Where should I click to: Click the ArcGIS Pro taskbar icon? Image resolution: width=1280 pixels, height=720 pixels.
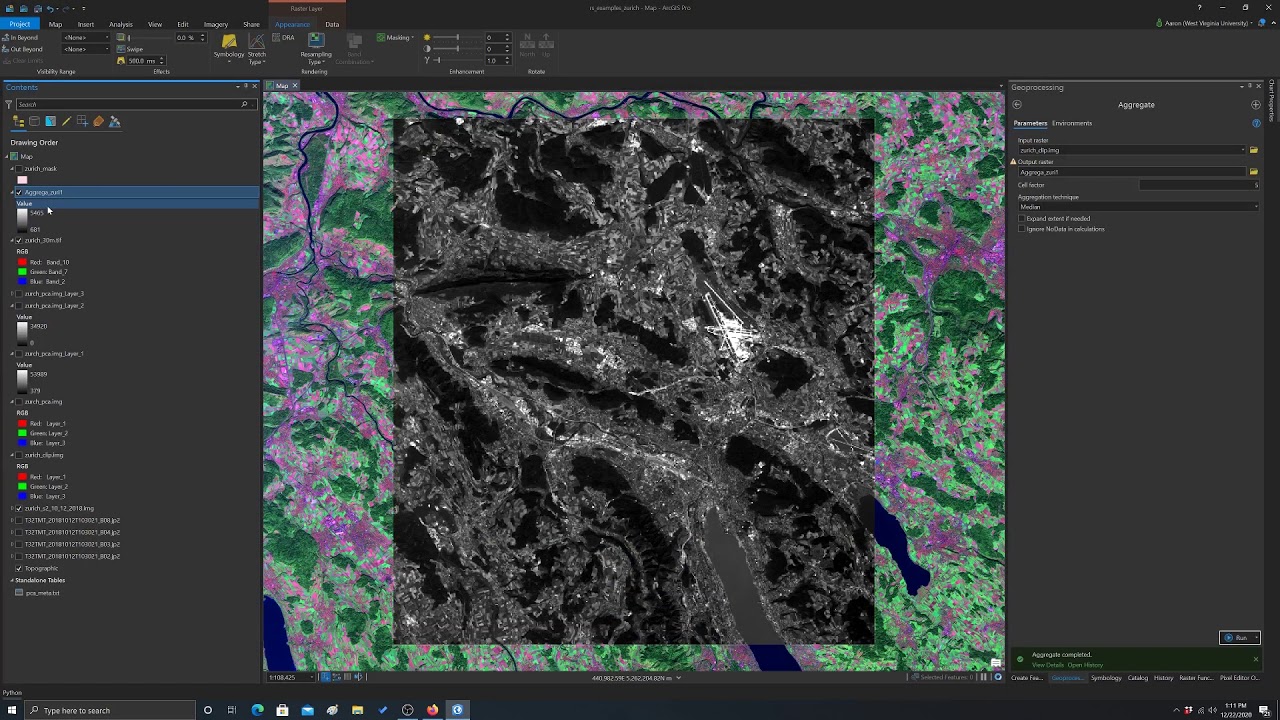click(x=457, y=710)
